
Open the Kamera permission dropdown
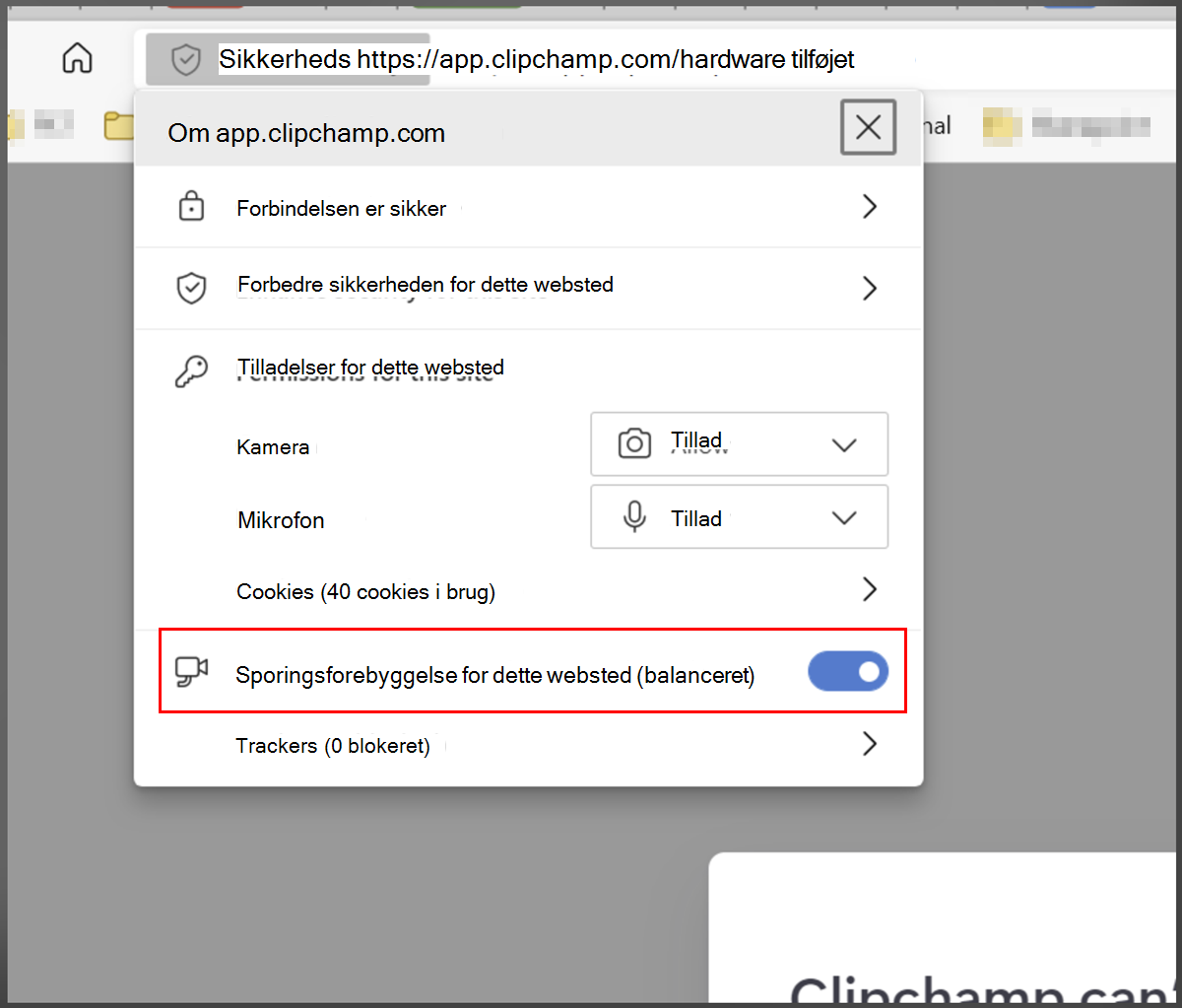739,444
